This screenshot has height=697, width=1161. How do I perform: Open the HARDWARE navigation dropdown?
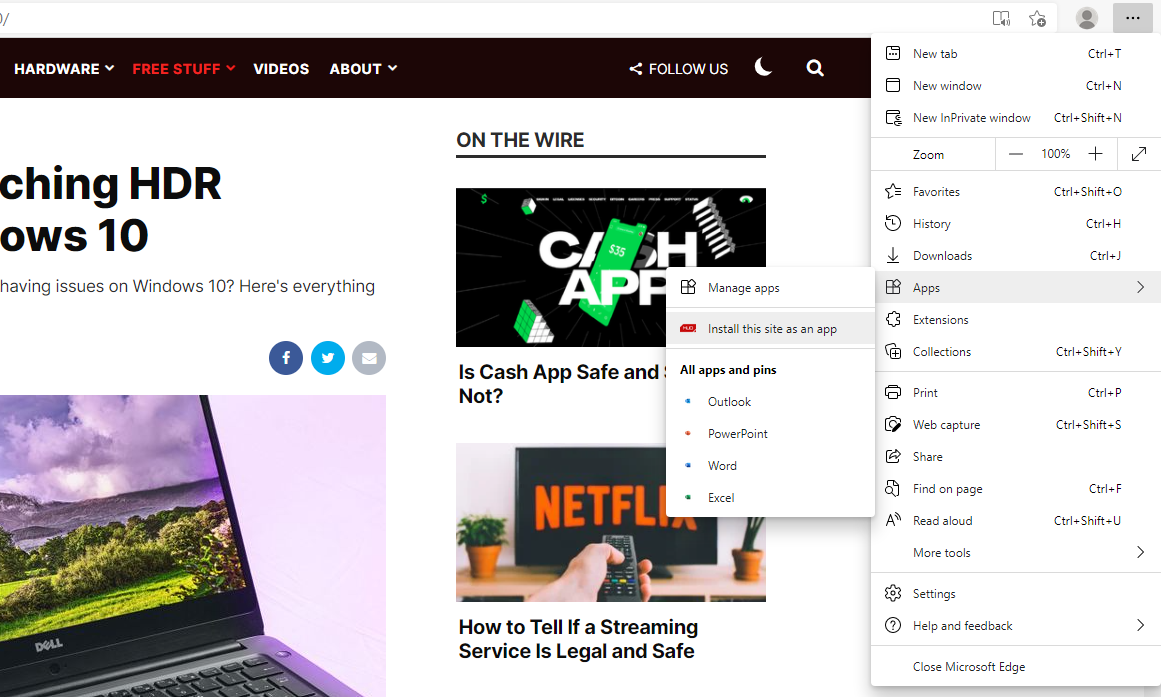point(64,69)
